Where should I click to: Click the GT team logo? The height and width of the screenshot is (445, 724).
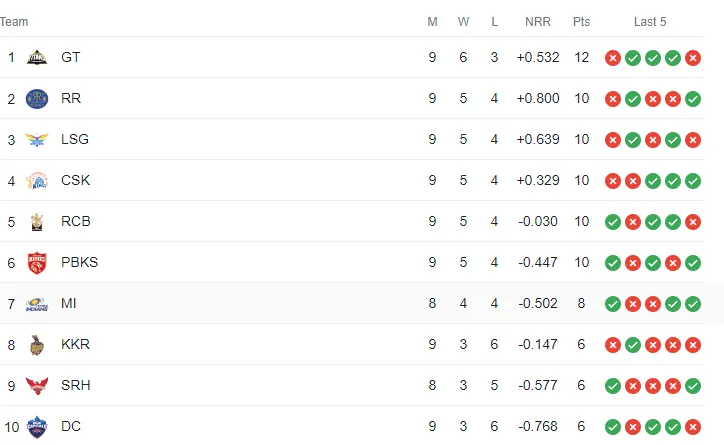coord(37,58)
